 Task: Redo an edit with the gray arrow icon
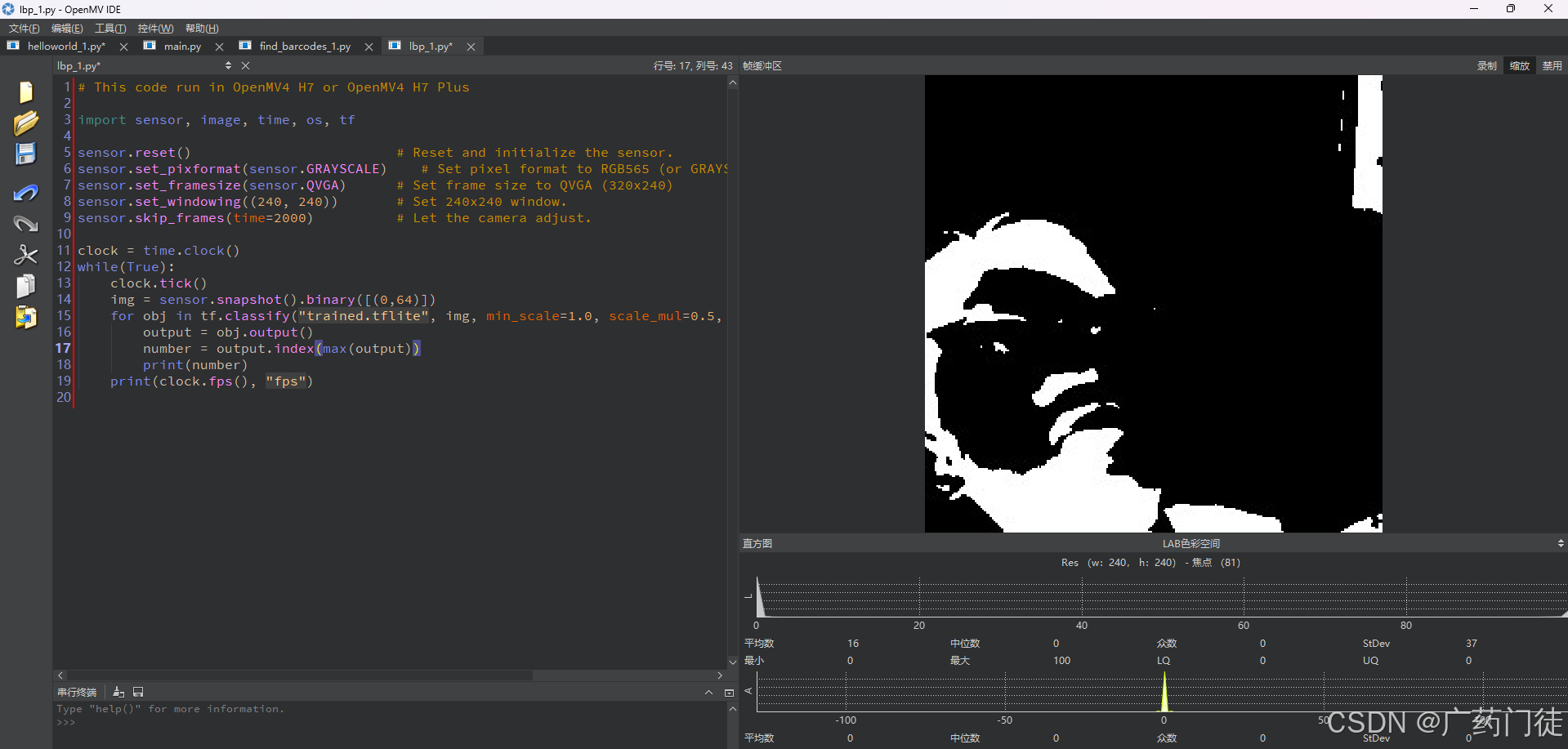[25, 223]
